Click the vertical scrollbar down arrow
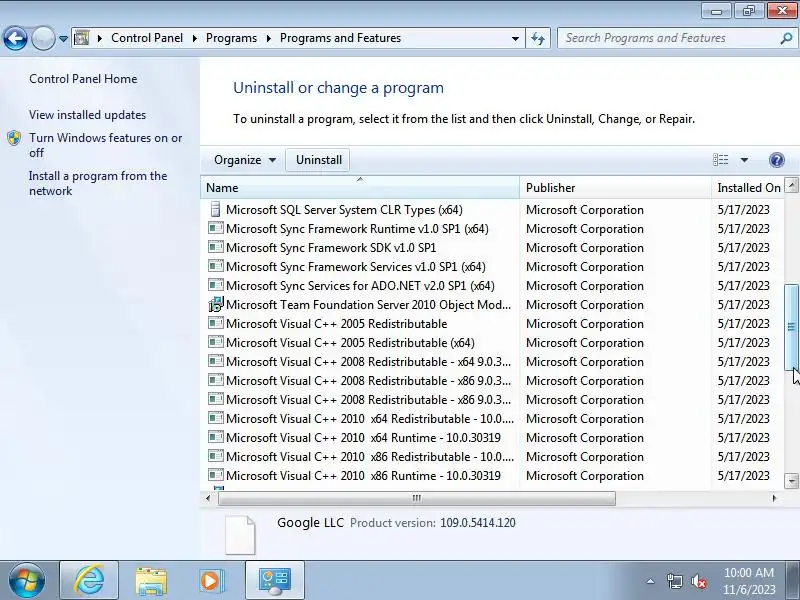Screen dimensions: 800x600 tap(791, 481)
